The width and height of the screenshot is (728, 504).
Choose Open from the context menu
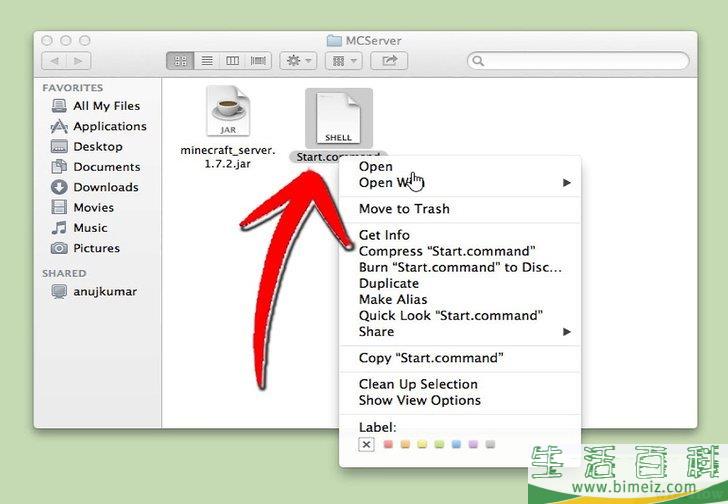[x=376, y=167]
